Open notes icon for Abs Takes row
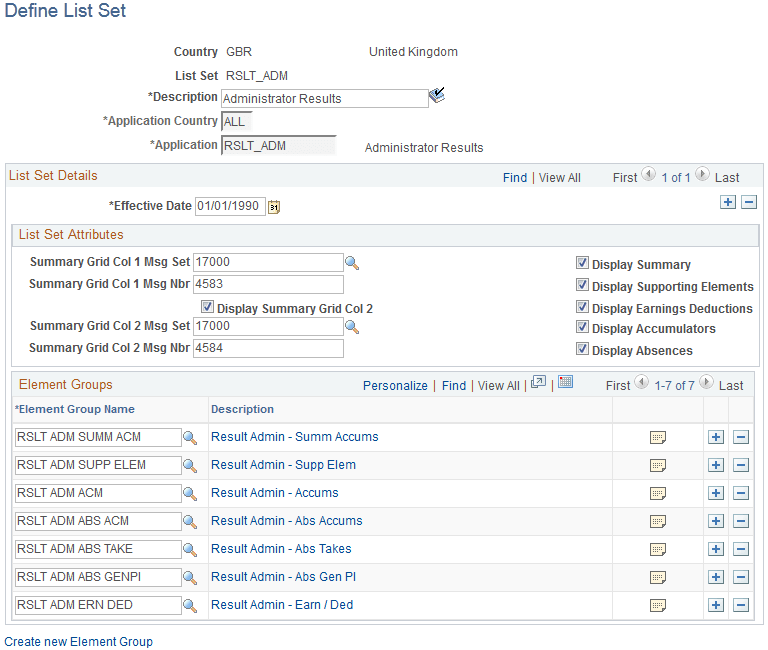Screen dimensions: 768x650 click(658, 550)
